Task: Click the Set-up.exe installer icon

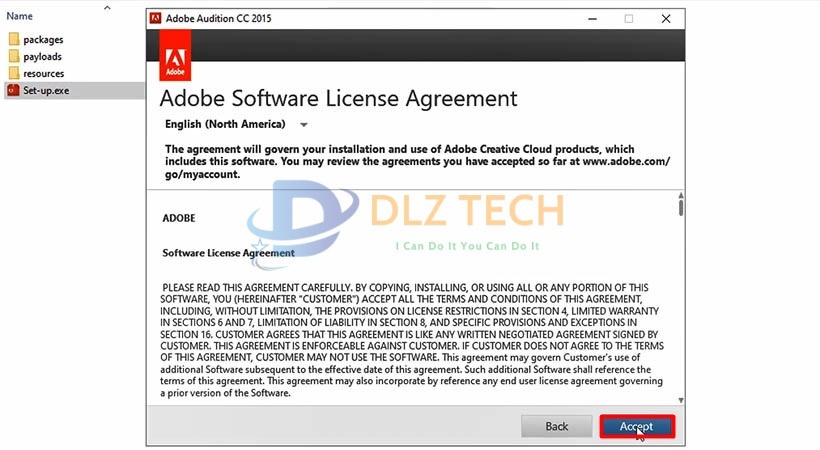Action: tap(14, 91)
